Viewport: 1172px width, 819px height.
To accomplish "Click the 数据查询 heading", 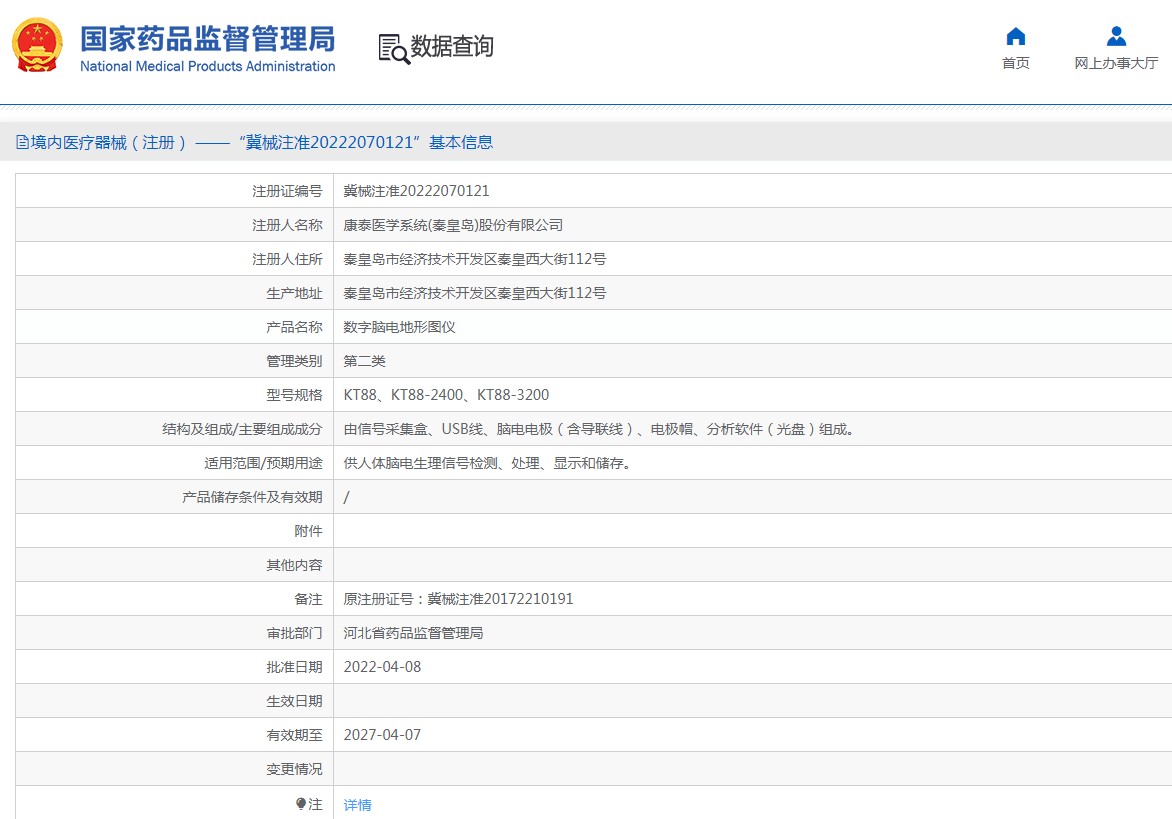I will click(x=451, y=46).
